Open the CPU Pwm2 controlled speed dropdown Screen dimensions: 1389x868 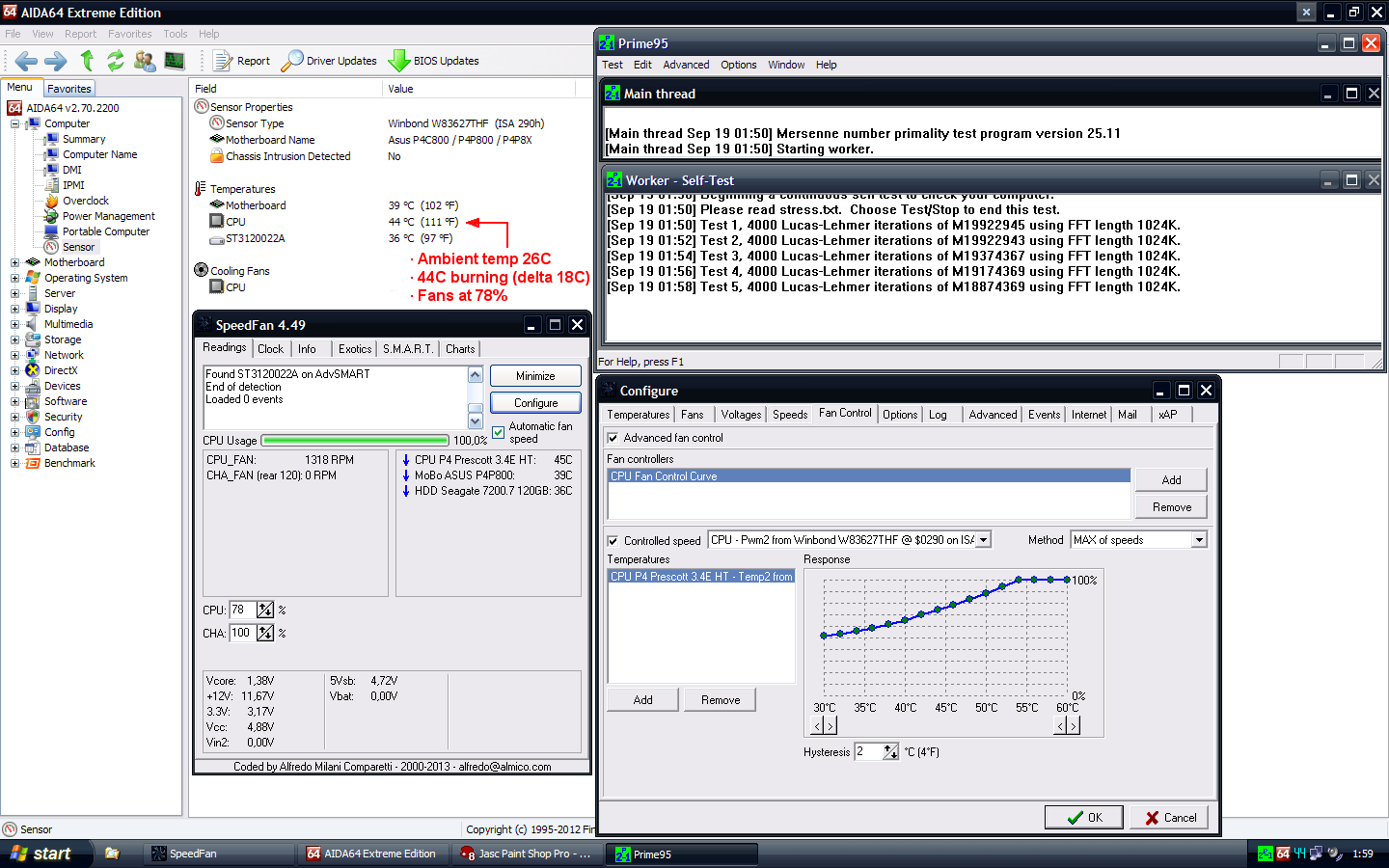983,540
